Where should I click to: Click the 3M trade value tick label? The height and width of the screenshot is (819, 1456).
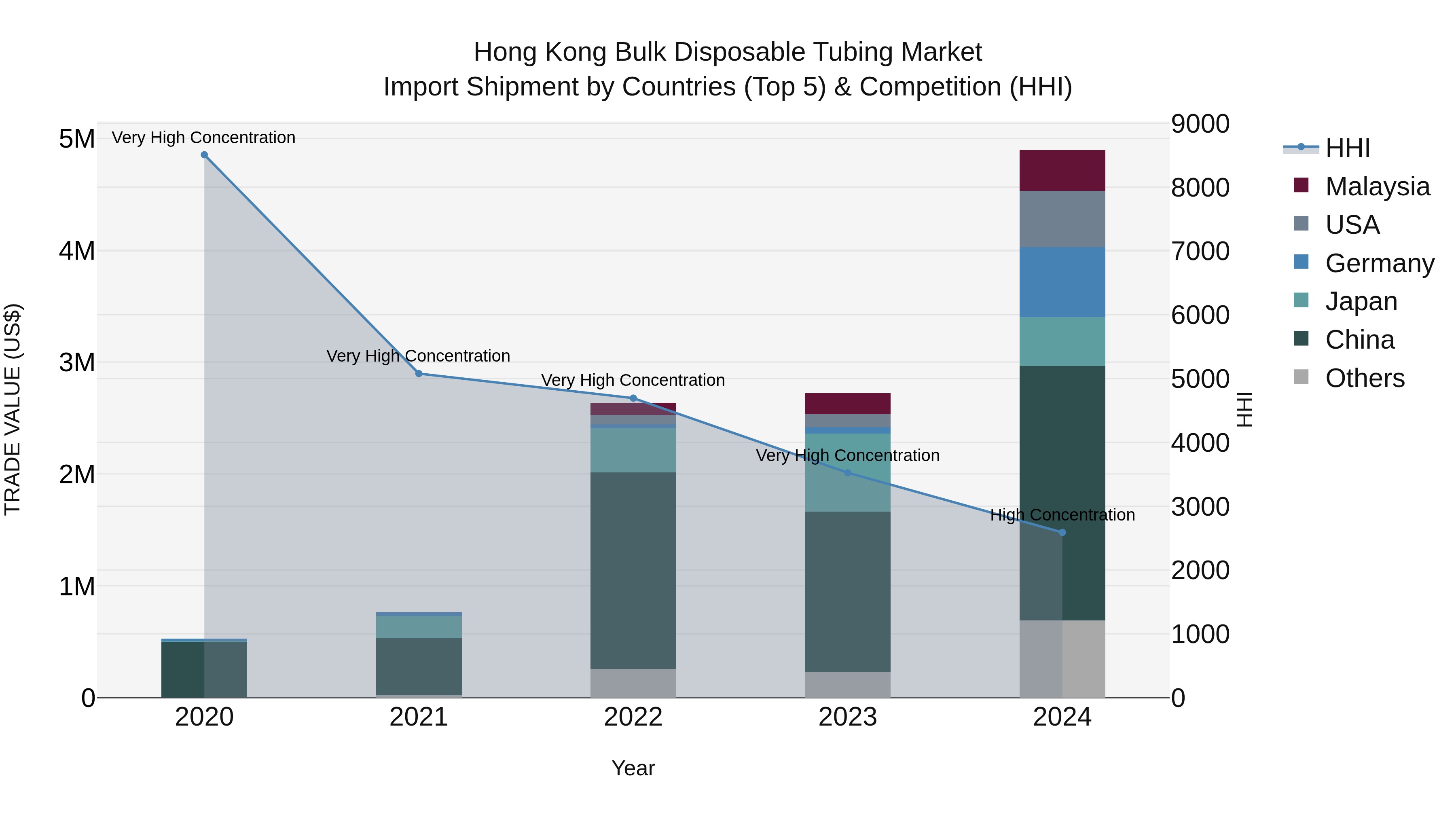[x=77, y=362]
